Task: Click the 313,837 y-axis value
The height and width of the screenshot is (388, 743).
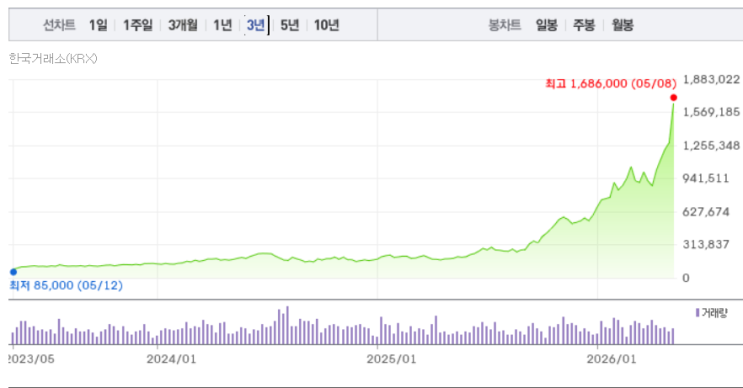Action: [706, 244]
